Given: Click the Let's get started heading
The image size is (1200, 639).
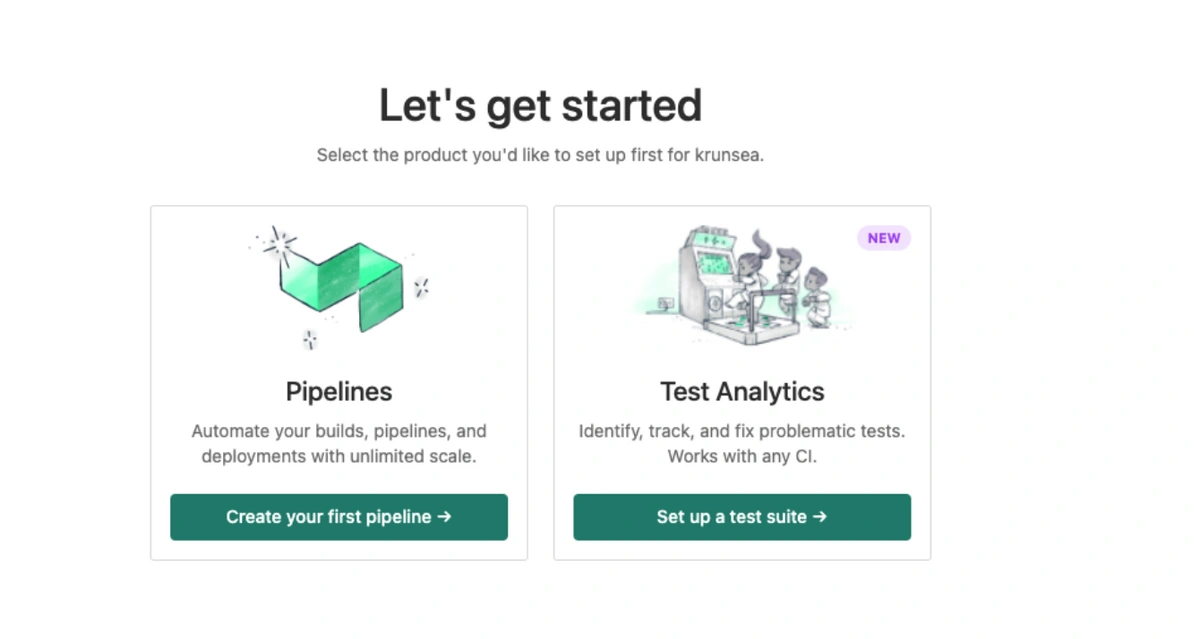Looking at the screenshot, I should [x=540, y=106].
